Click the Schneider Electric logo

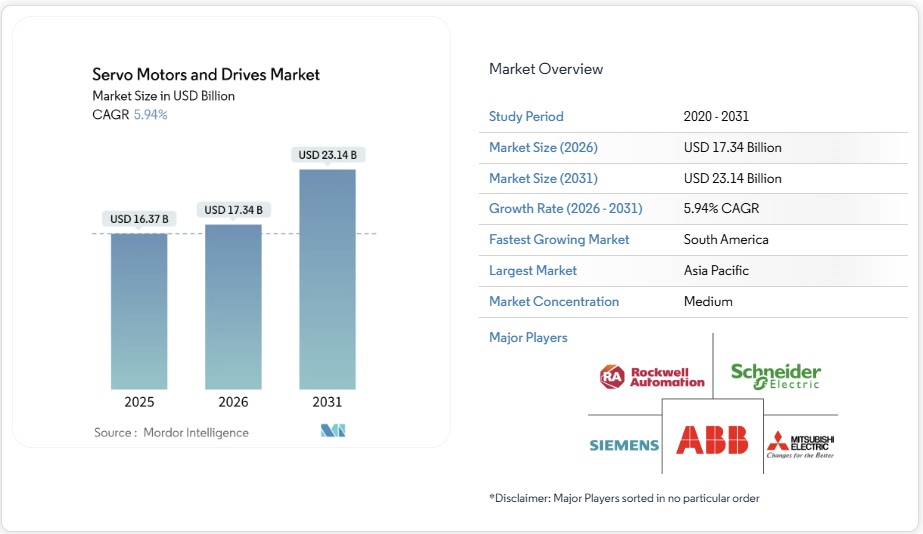click(775, 376)
